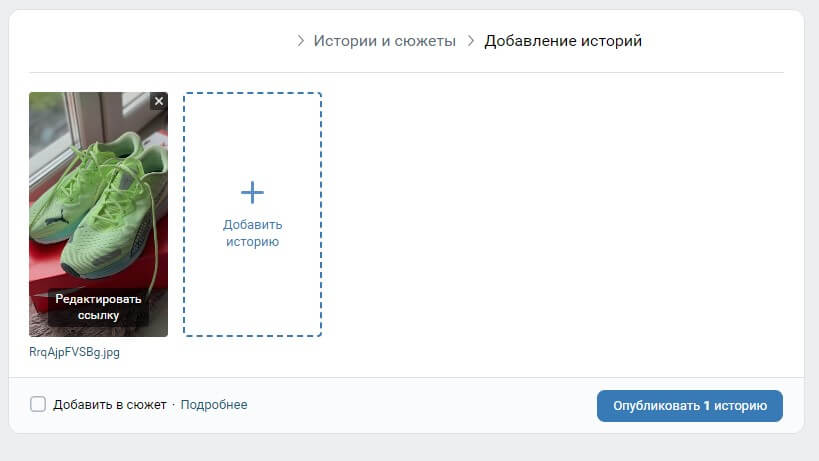The width and height of the screenshot is (819, 461).
Task: Open the 'Подробнее' link
Action: 214,405
